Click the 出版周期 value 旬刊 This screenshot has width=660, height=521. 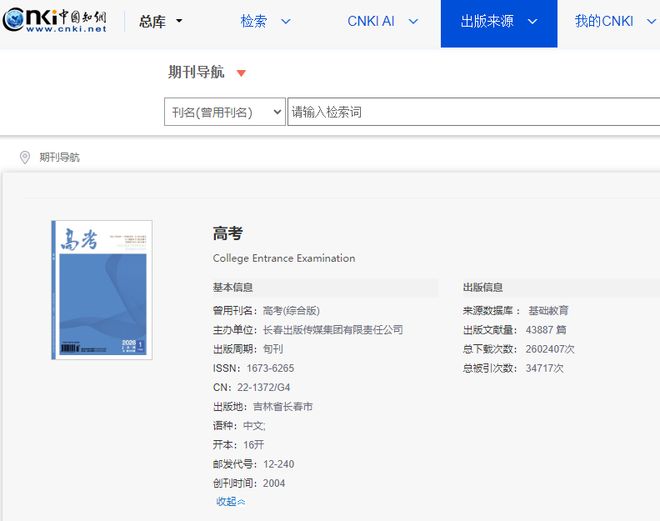(273, 349)
